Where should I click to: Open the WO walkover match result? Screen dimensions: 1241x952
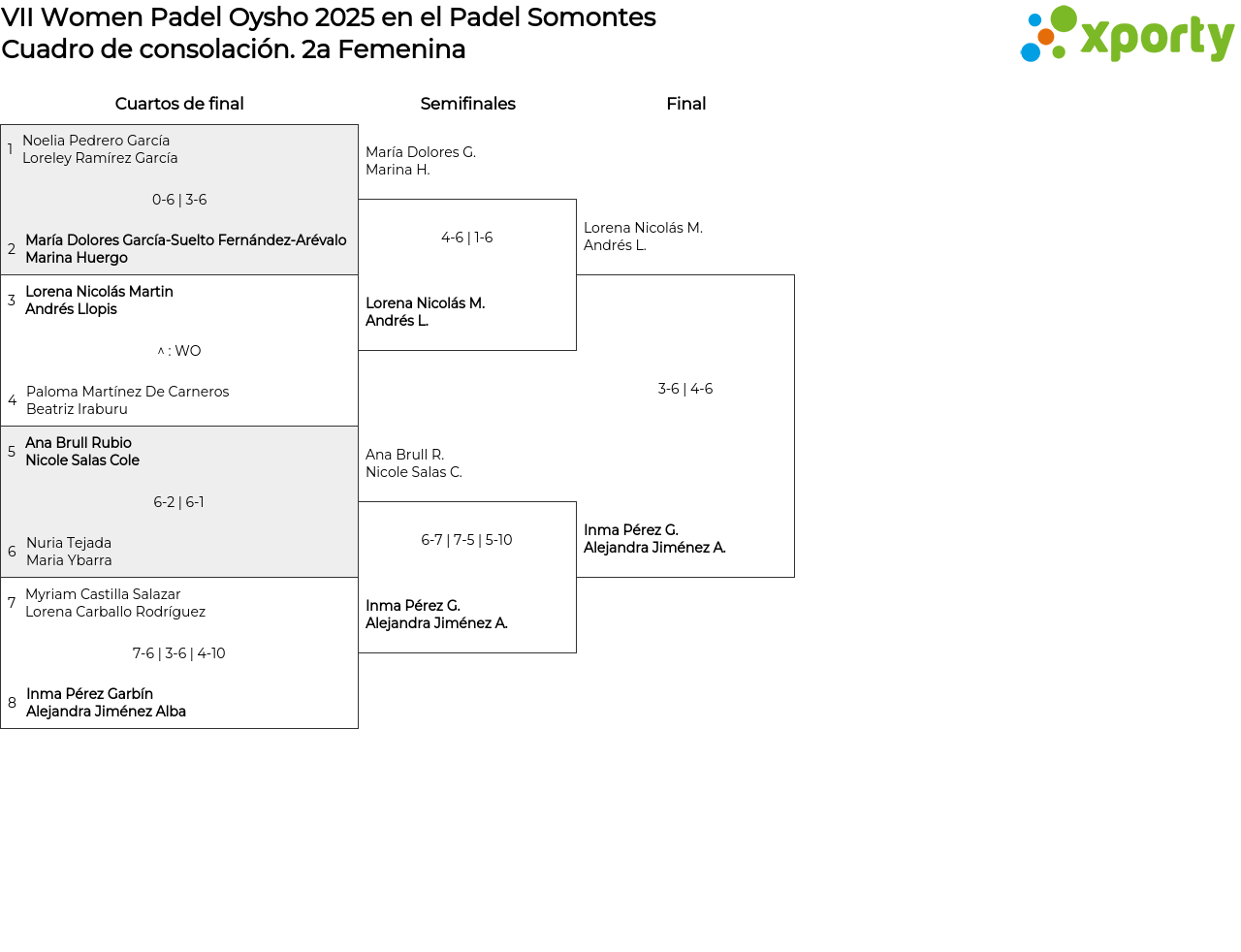point(179,351)
